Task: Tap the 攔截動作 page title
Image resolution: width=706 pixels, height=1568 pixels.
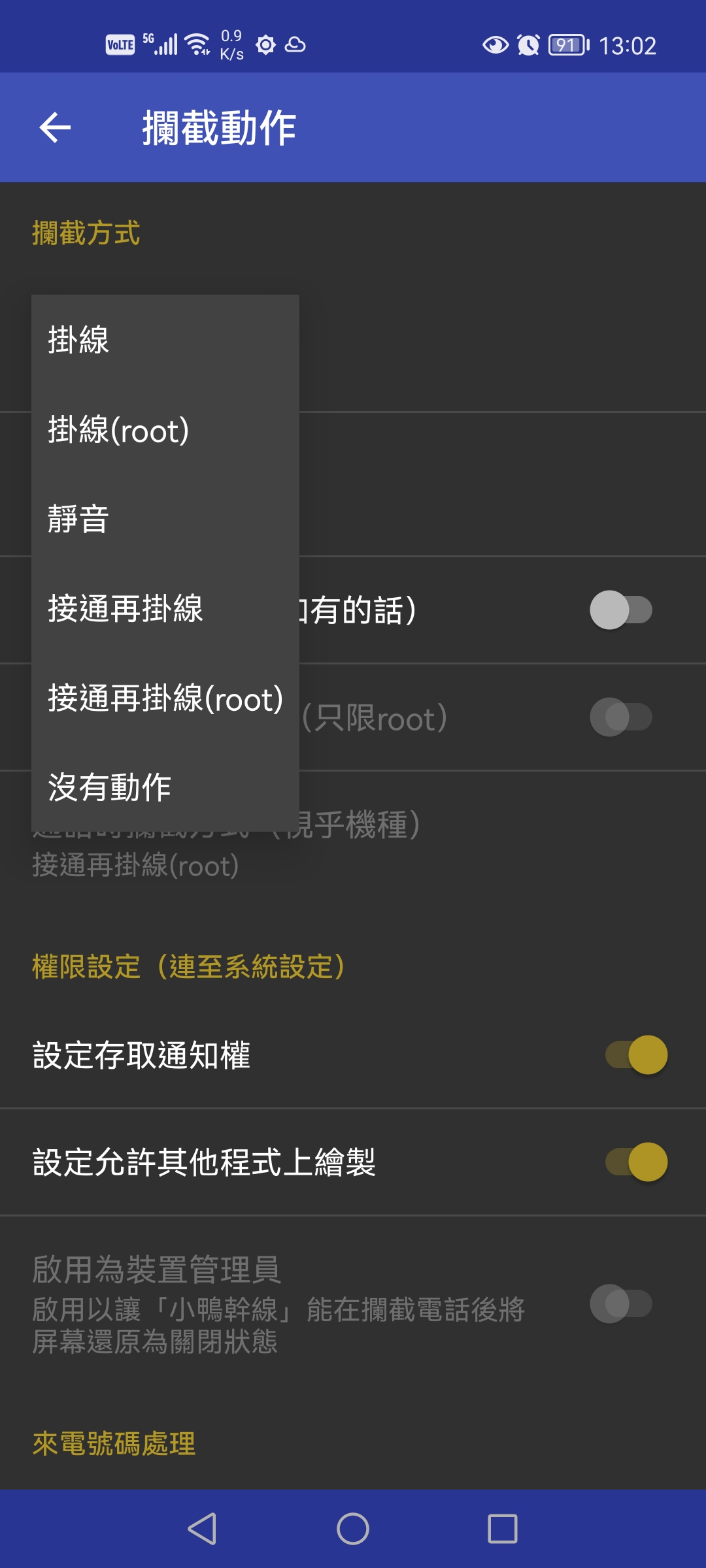Action: pyautogui.click(x=219, y=127)
